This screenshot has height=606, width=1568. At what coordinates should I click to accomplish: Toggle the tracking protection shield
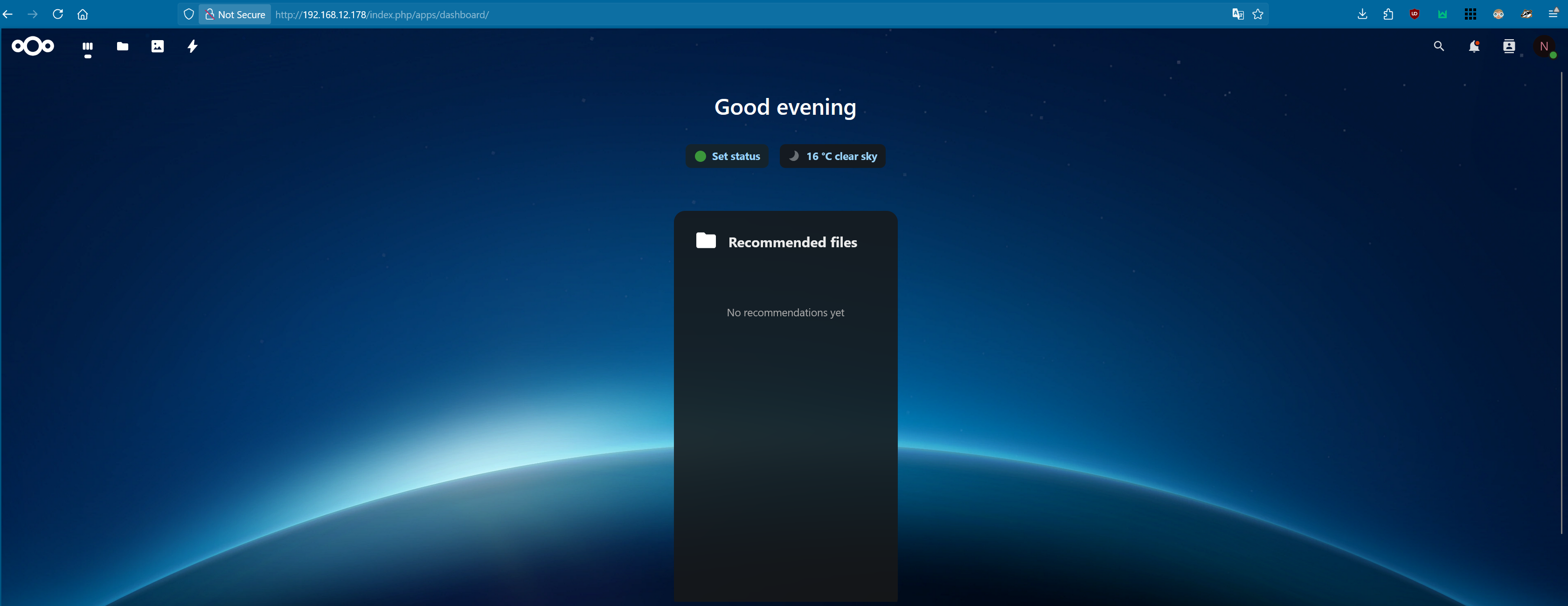pos(189,14)
